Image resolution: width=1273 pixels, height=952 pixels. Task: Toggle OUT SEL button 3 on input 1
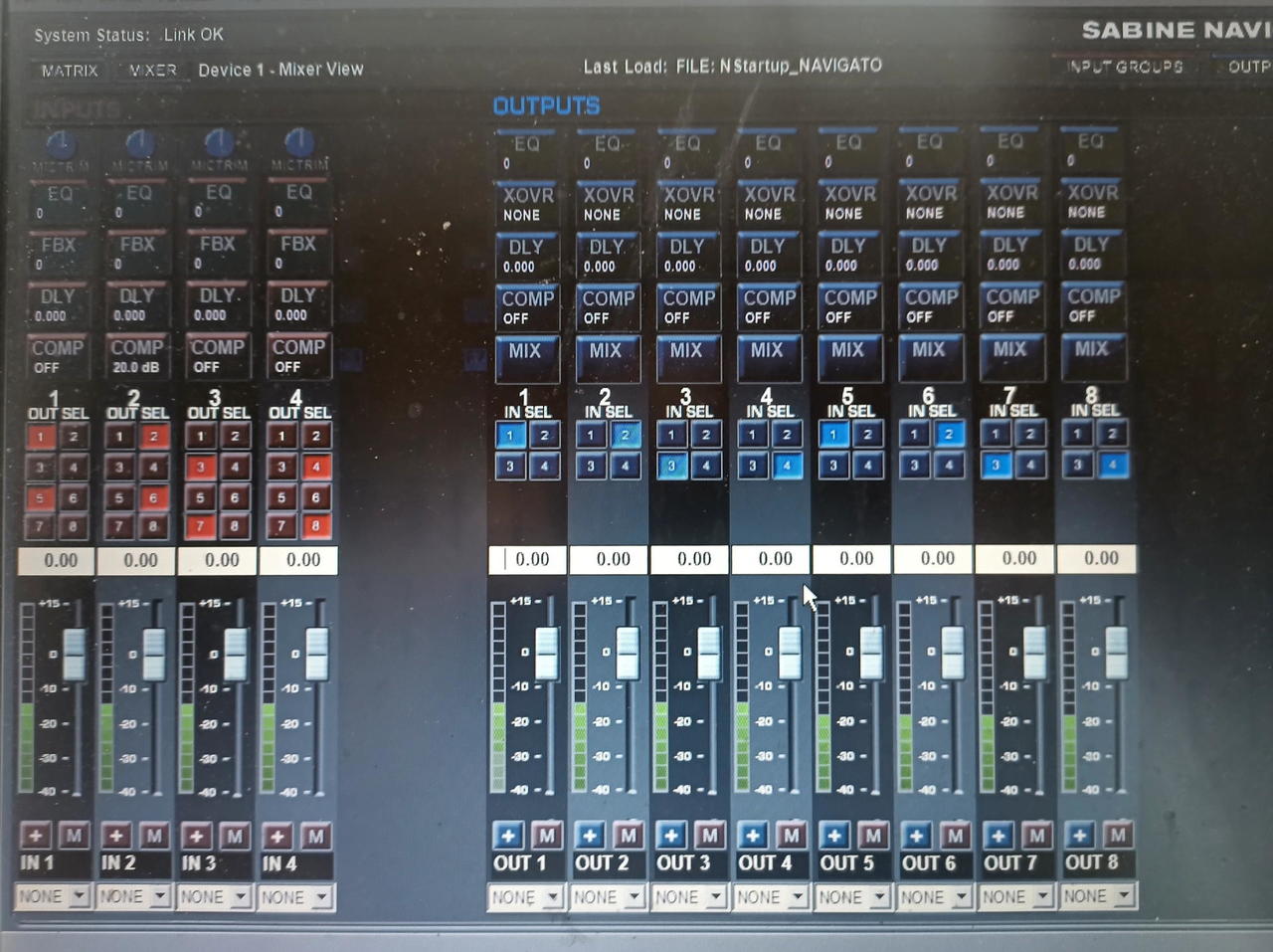coord(41,468)
